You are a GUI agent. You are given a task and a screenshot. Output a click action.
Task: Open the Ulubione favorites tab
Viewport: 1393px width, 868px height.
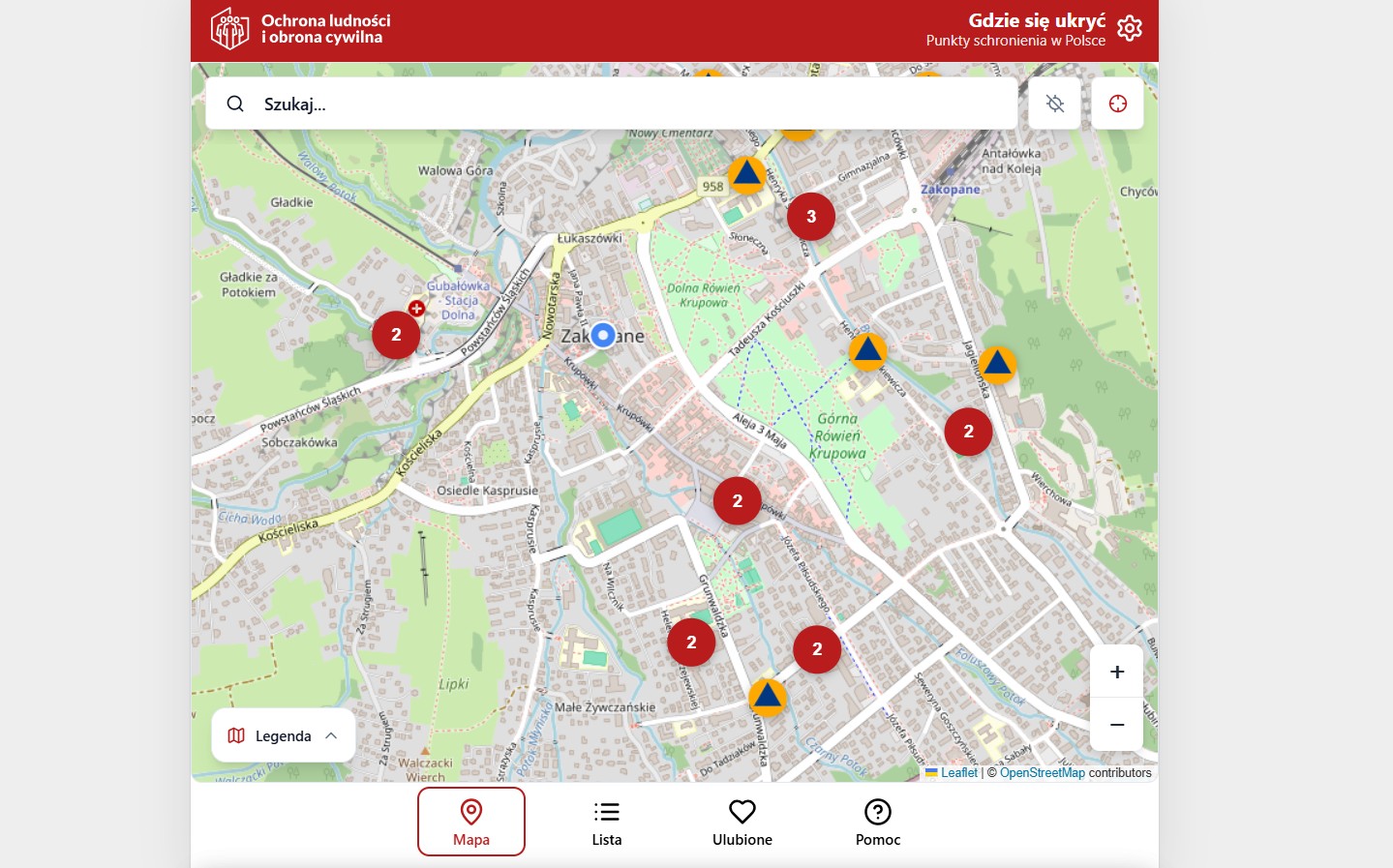pyautogui.click(x=742, y=822)
